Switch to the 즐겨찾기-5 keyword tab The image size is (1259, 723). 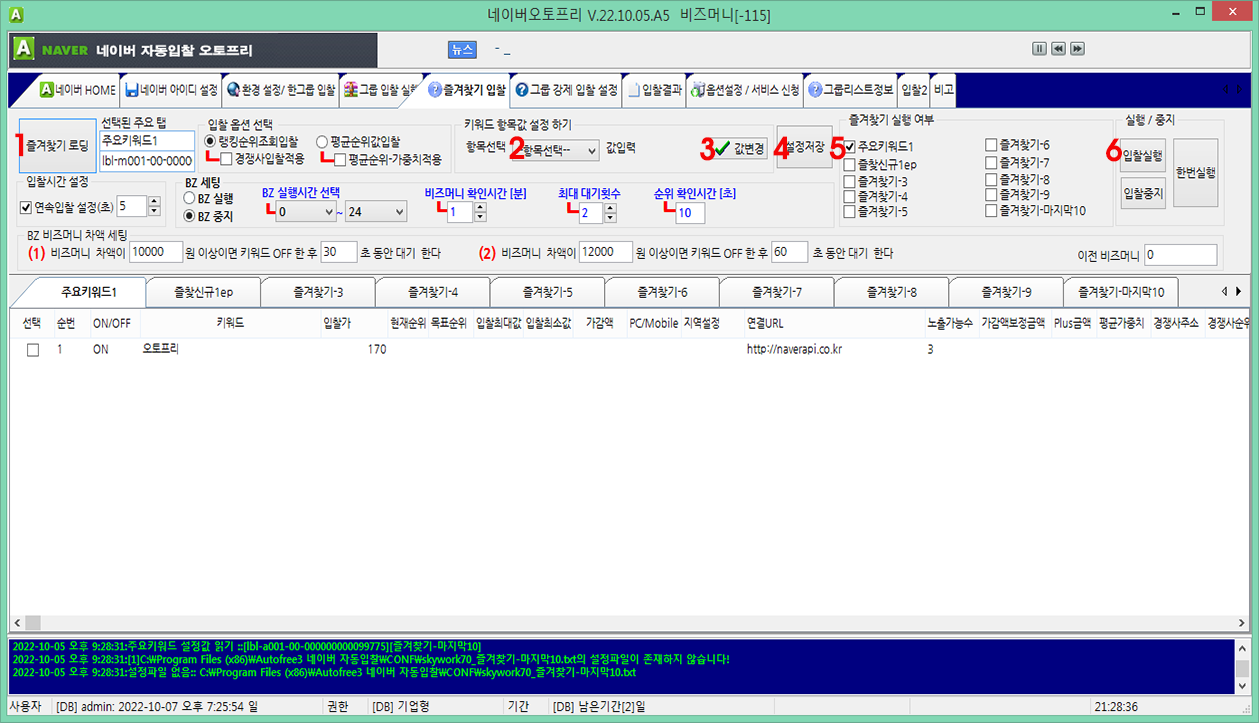[545, 291]
